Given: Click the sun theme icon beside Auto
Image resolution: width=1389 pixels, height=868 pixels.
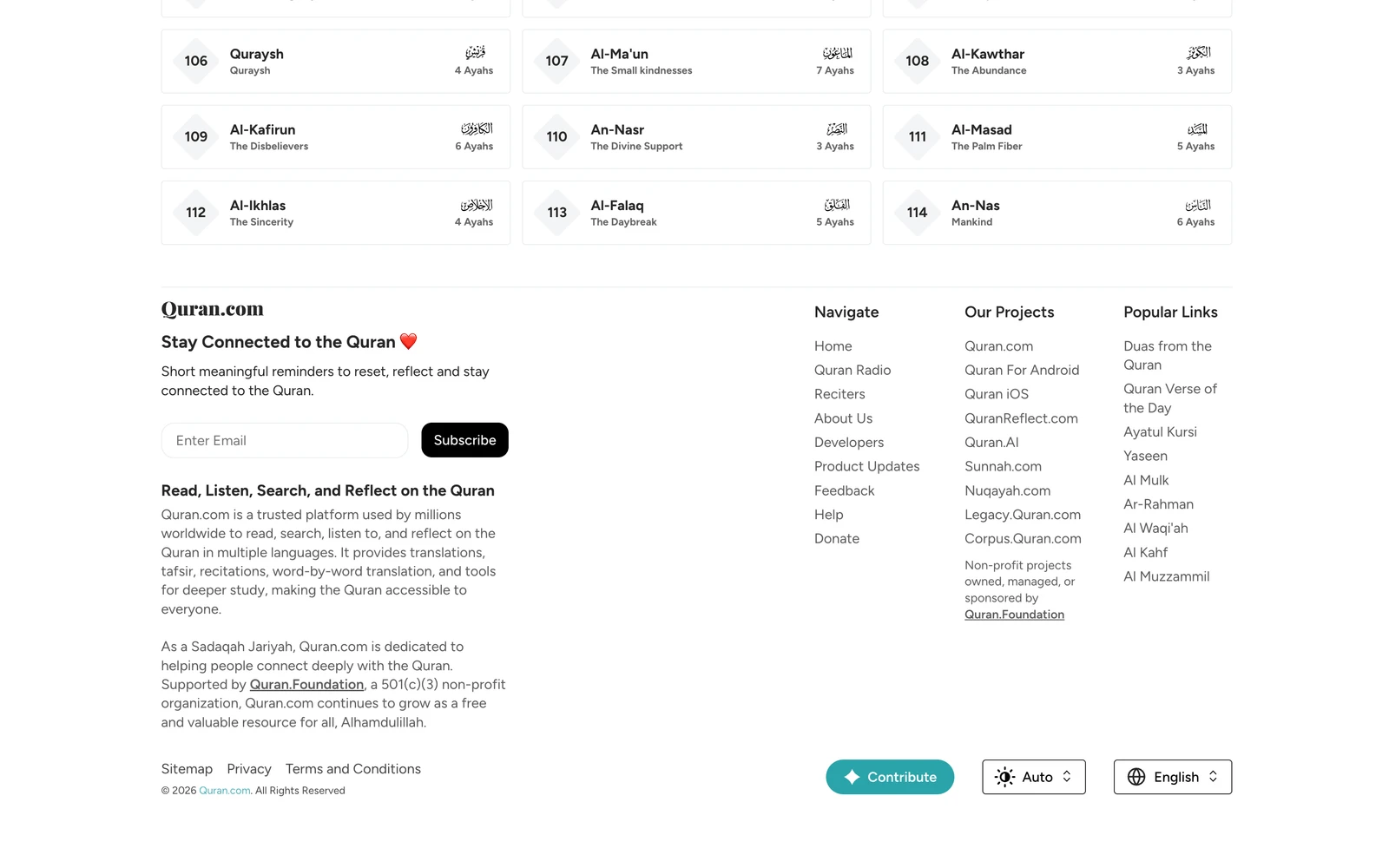Looking at the screenshot, I should [x=1004, y=777].
